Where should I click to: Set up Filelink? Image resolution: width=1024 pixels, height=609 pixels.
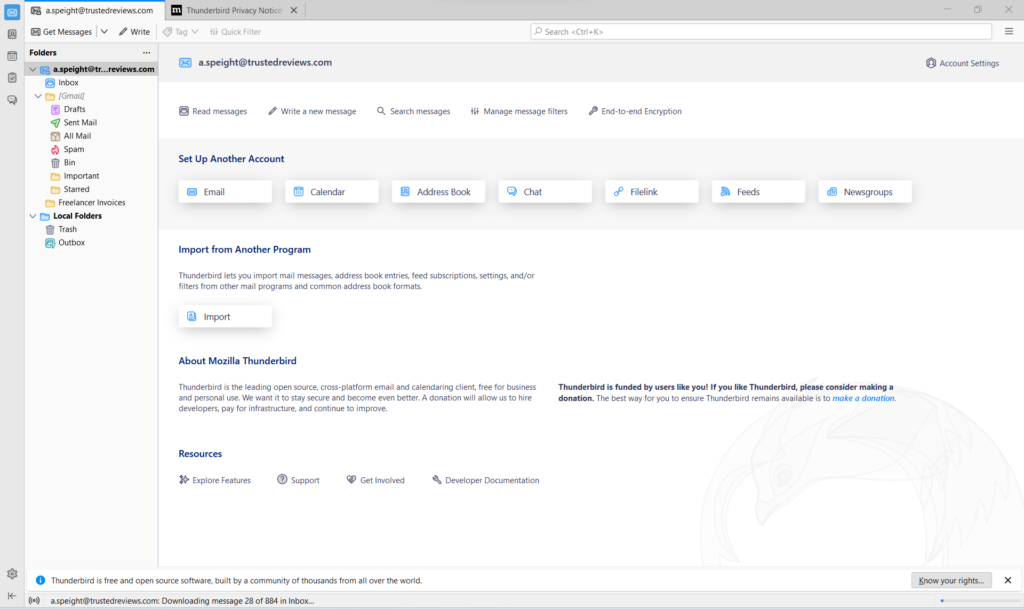pyautogui.click(x=652, y=192)
